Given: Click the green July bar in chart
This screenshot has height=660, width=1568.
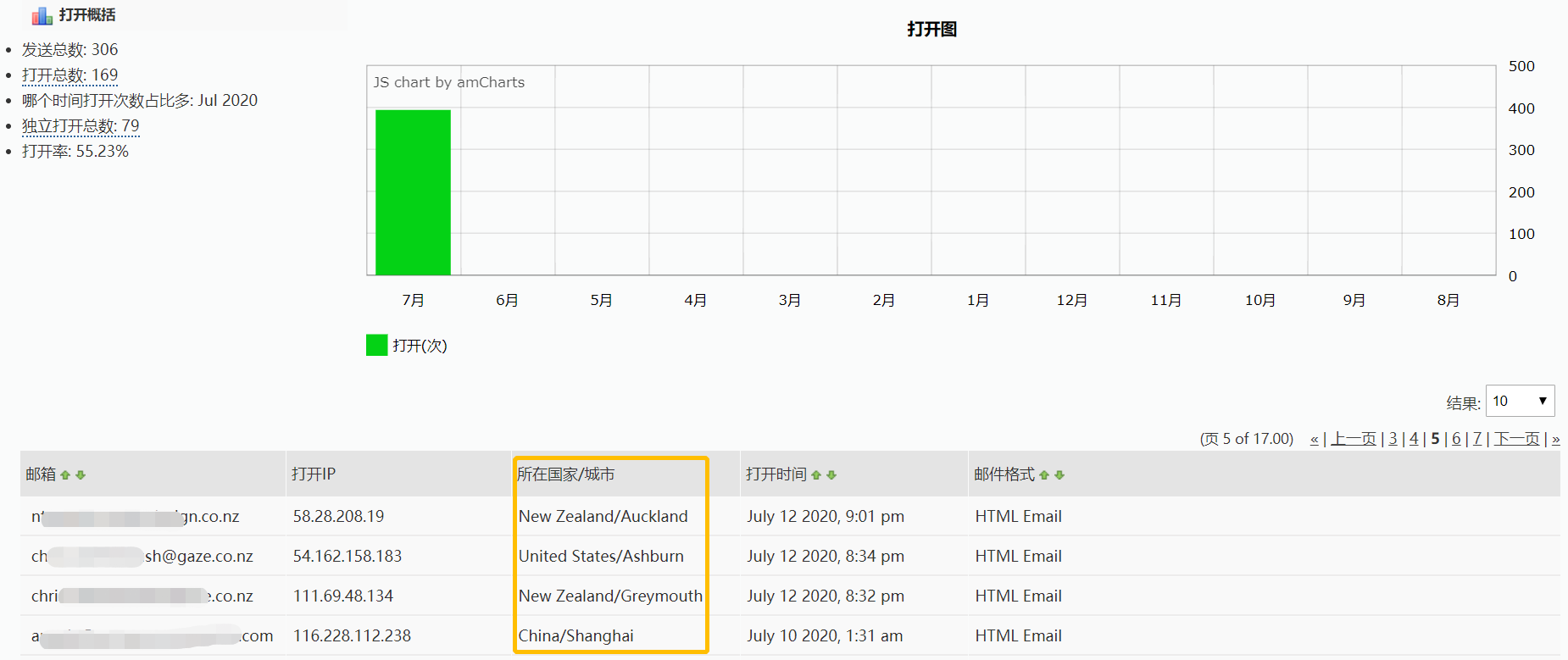Looking at the screenshot, I should [413, 192].
